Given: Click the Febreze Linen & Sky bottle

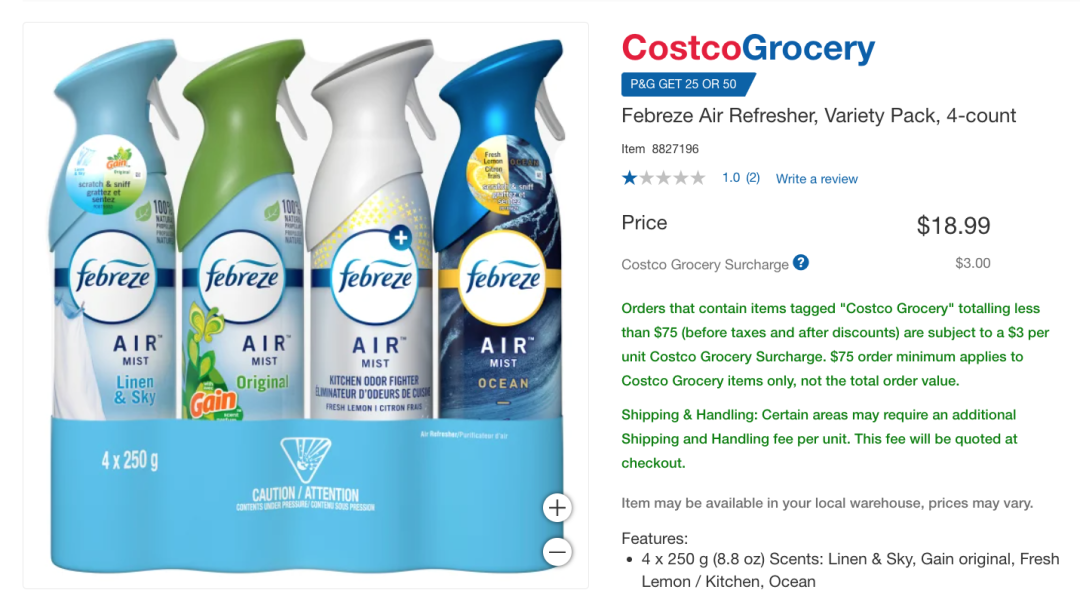Looking at the screenshot, I should (x=114, y=234).
